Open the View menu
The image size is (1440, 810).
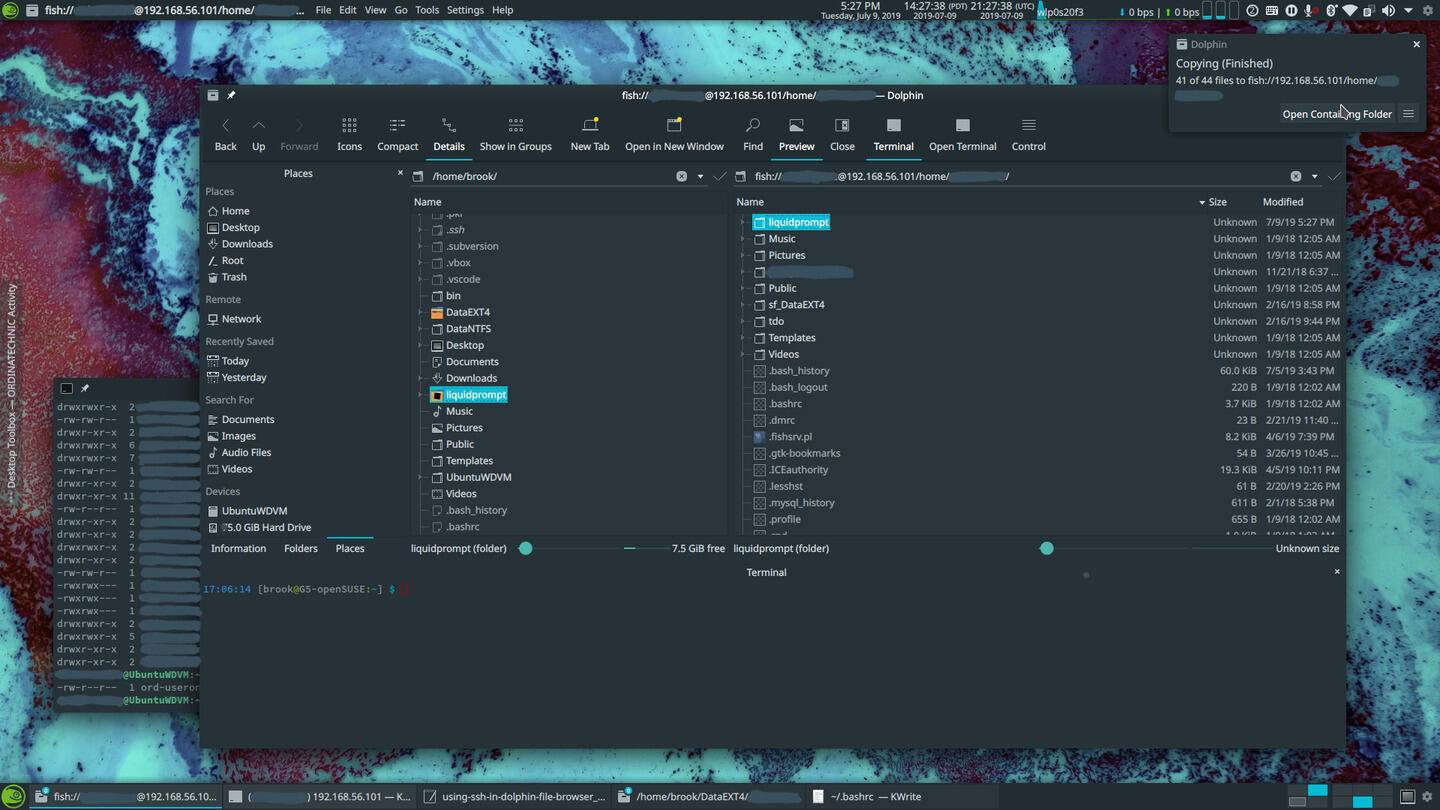[x=375, y=10]
